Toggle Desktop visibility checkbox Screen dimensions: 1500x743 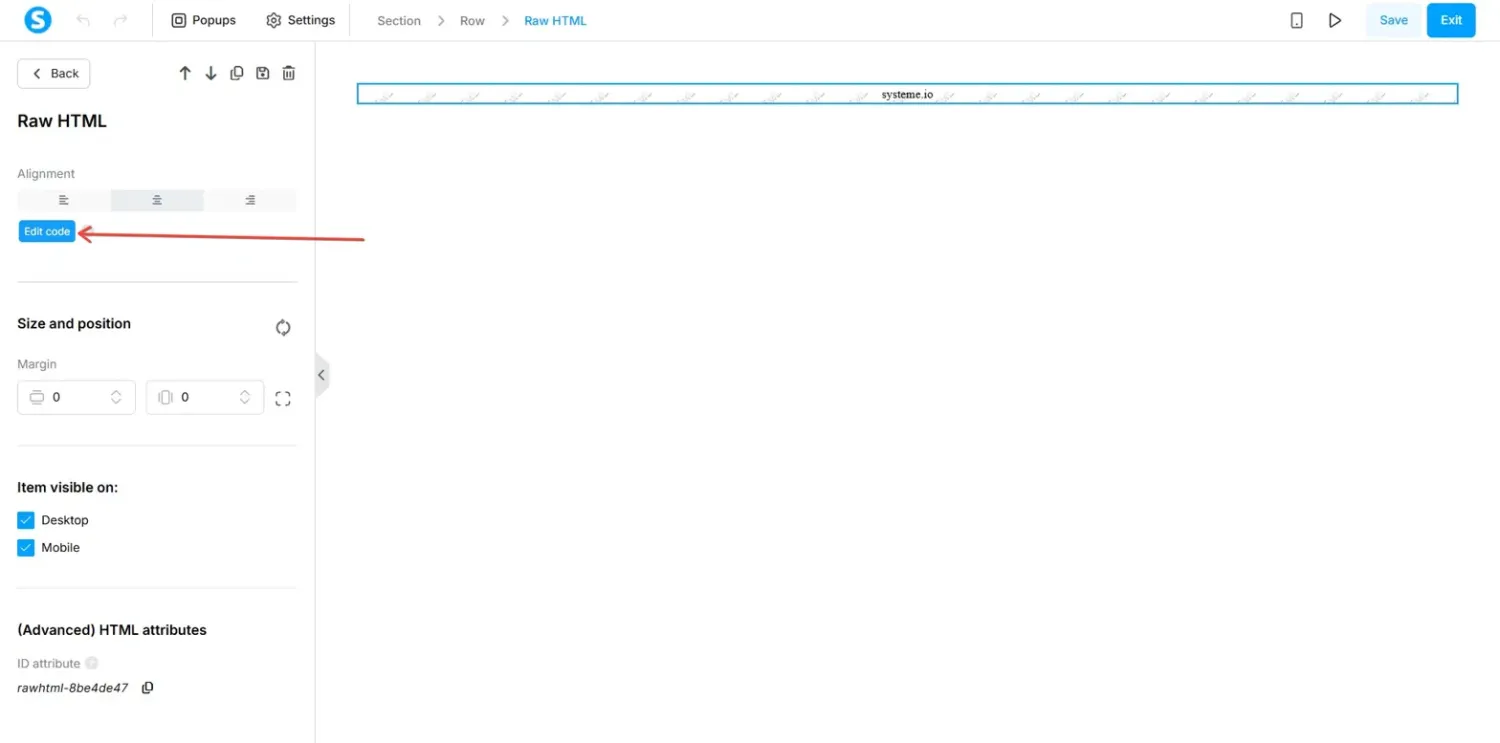26,520
